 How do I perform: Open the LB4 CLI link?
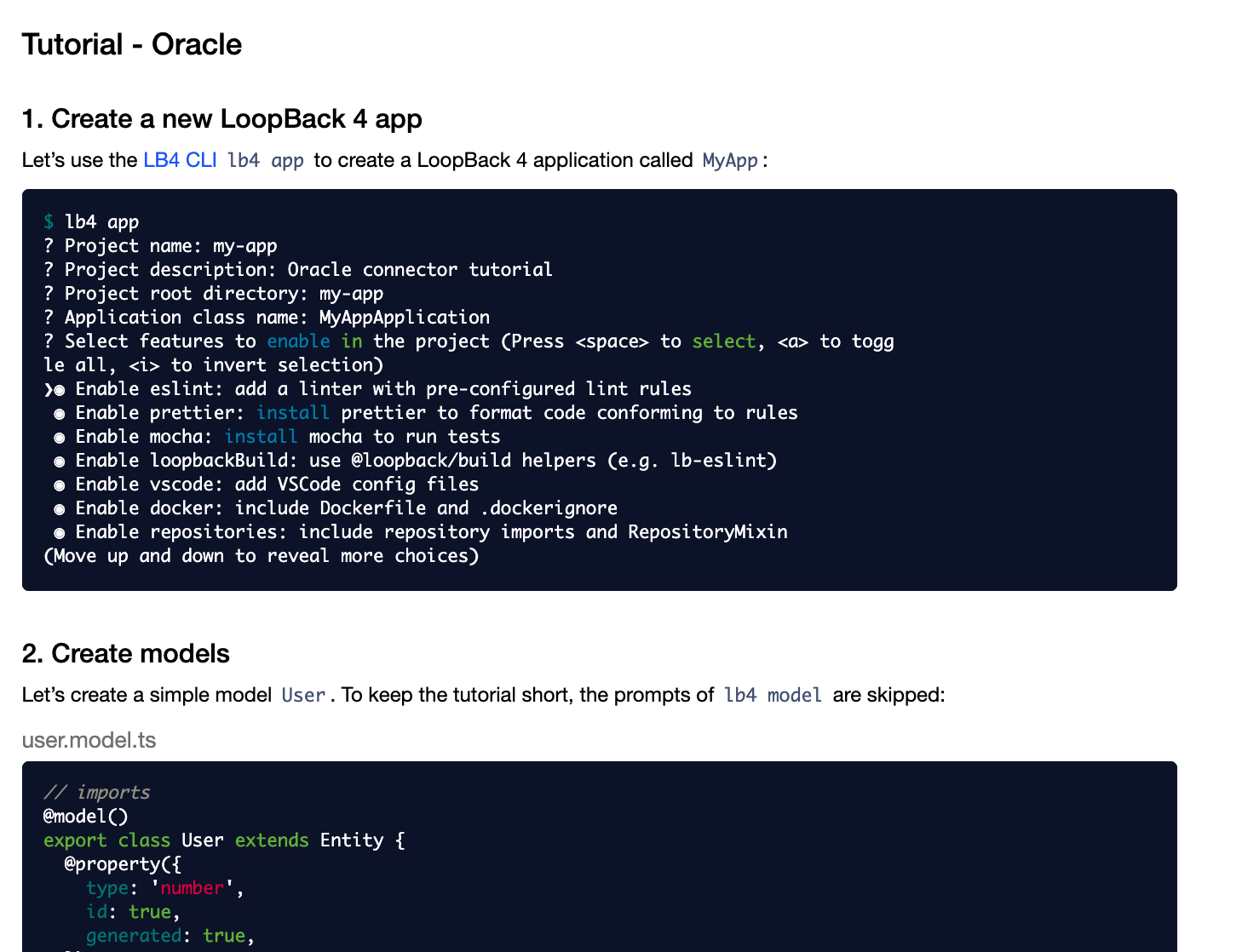(x=180, y=160)
